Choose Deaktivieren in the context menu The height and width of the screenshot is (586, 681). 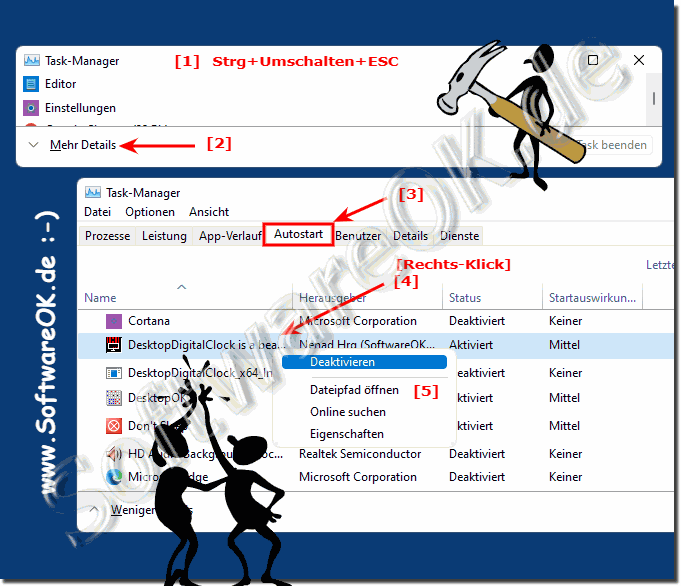click(x=364, y=362)
